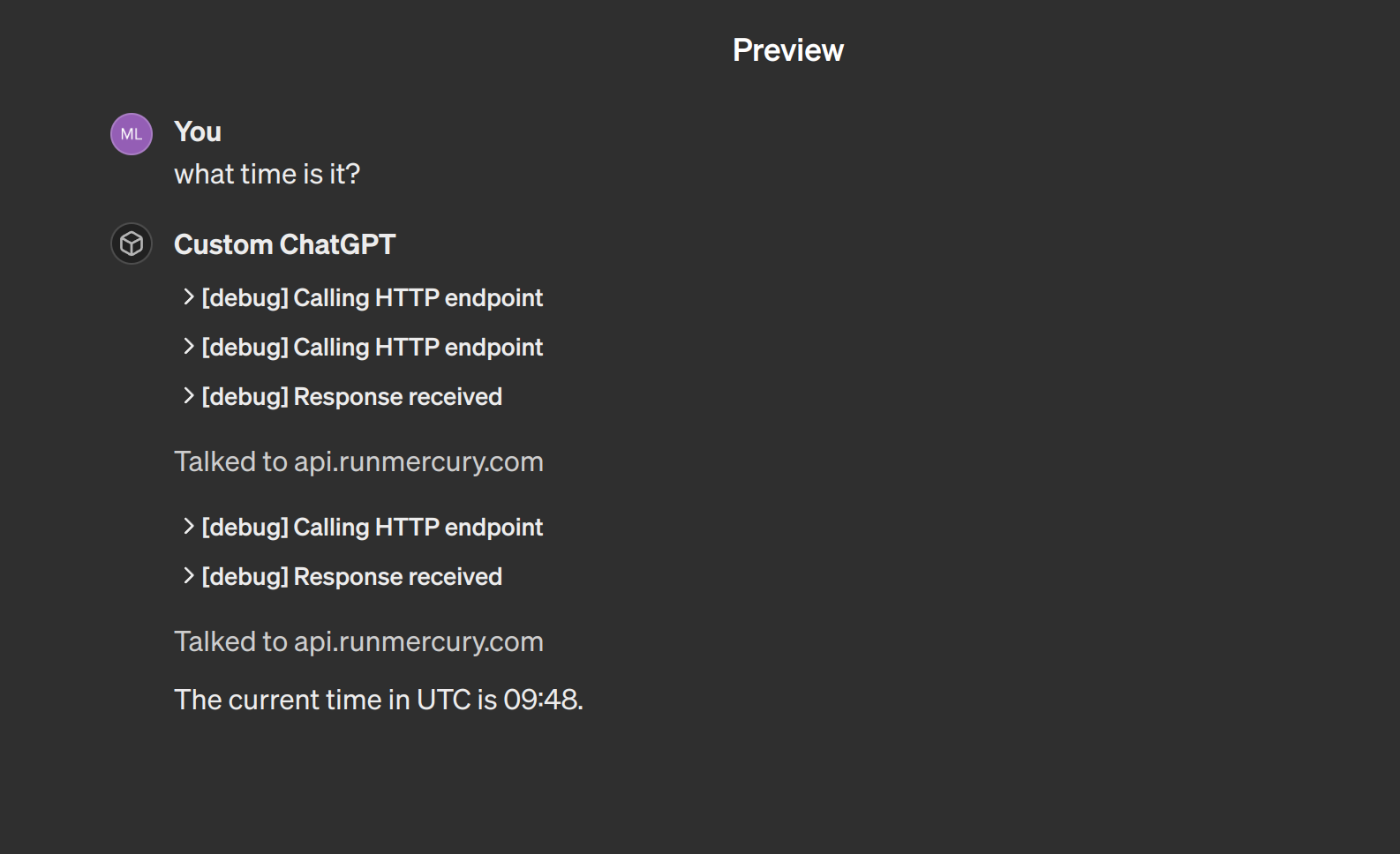Click chevron beside first Calling HTTP endpoint
Viewport: 1400px width, 854px height.
click(x=188, y=297)
